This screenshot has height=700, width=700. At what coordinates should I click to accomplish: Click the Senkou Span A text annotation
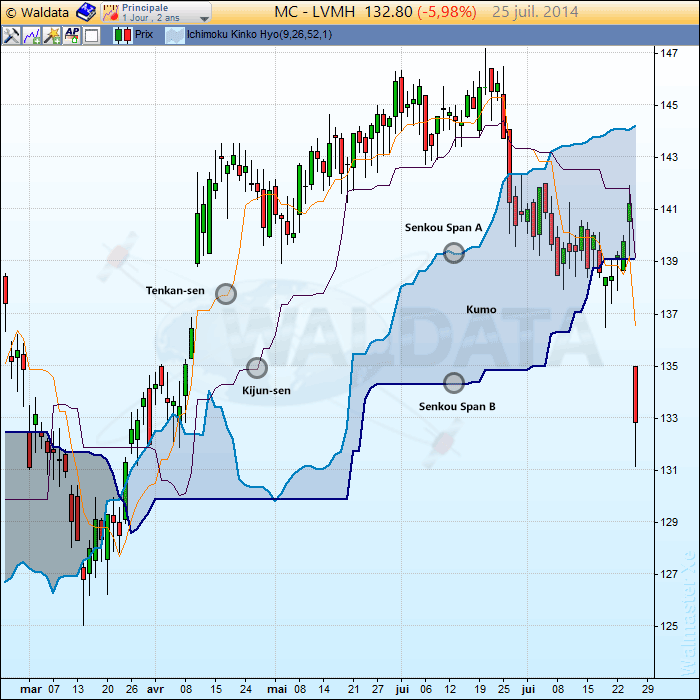tap(443, 228)
